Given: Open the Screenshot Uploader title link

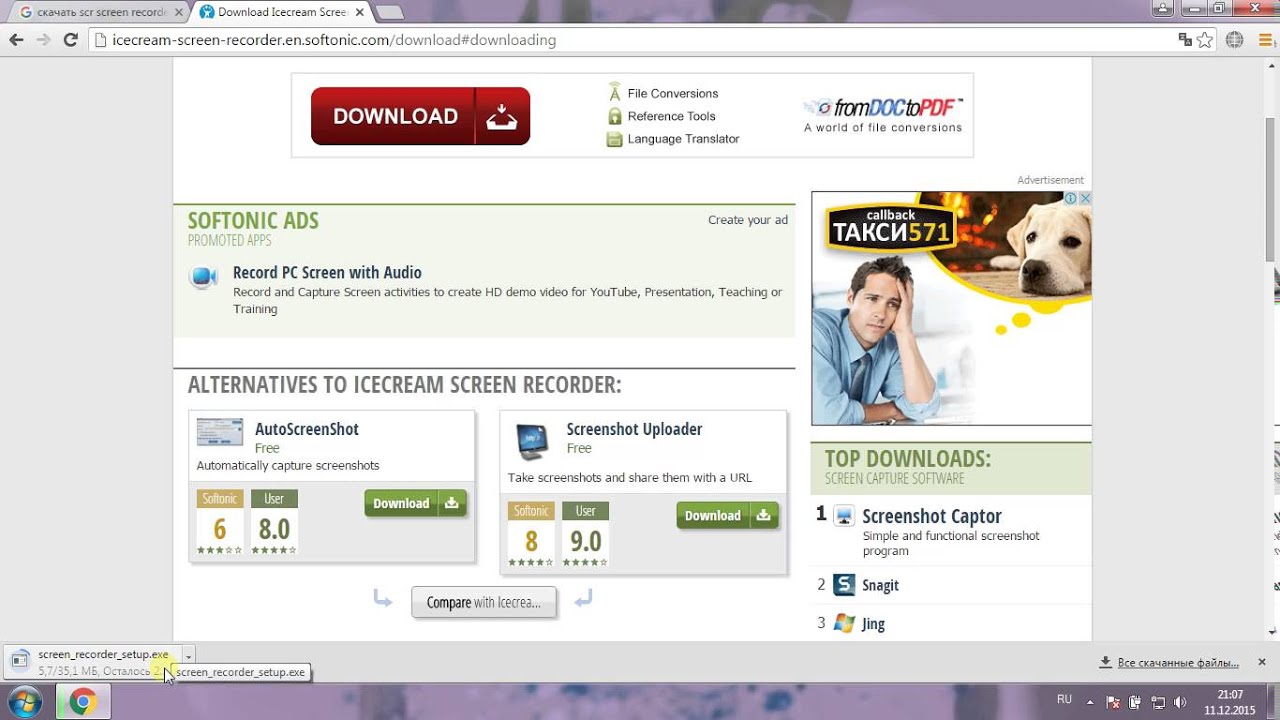Looking at the screenshot, I should (x=634, y=429).
